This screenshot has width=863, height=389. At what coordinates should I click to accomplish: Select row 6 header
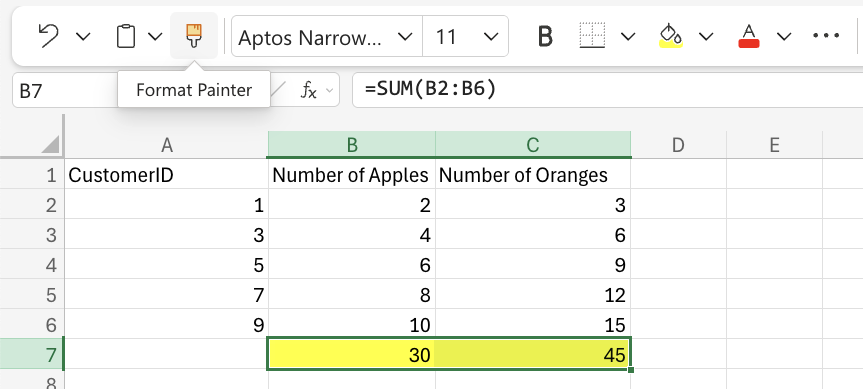click(x=32, y=325)
